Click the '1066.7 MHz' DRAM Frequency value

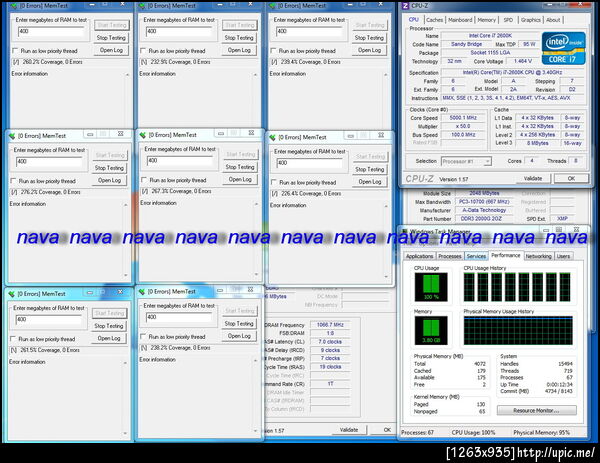[330, 325]
